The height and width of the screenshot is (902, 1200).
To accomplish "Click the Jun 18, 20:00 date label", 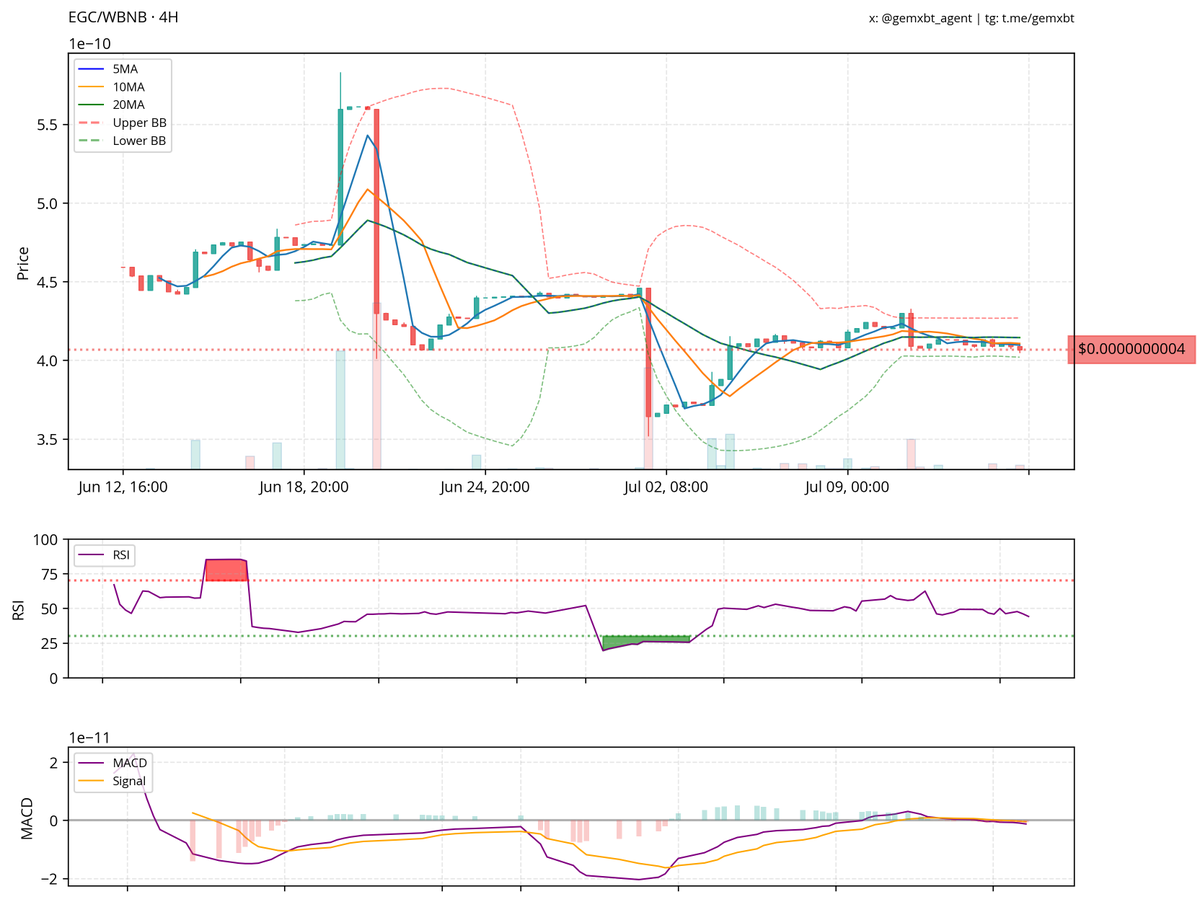I will (303, 487).
